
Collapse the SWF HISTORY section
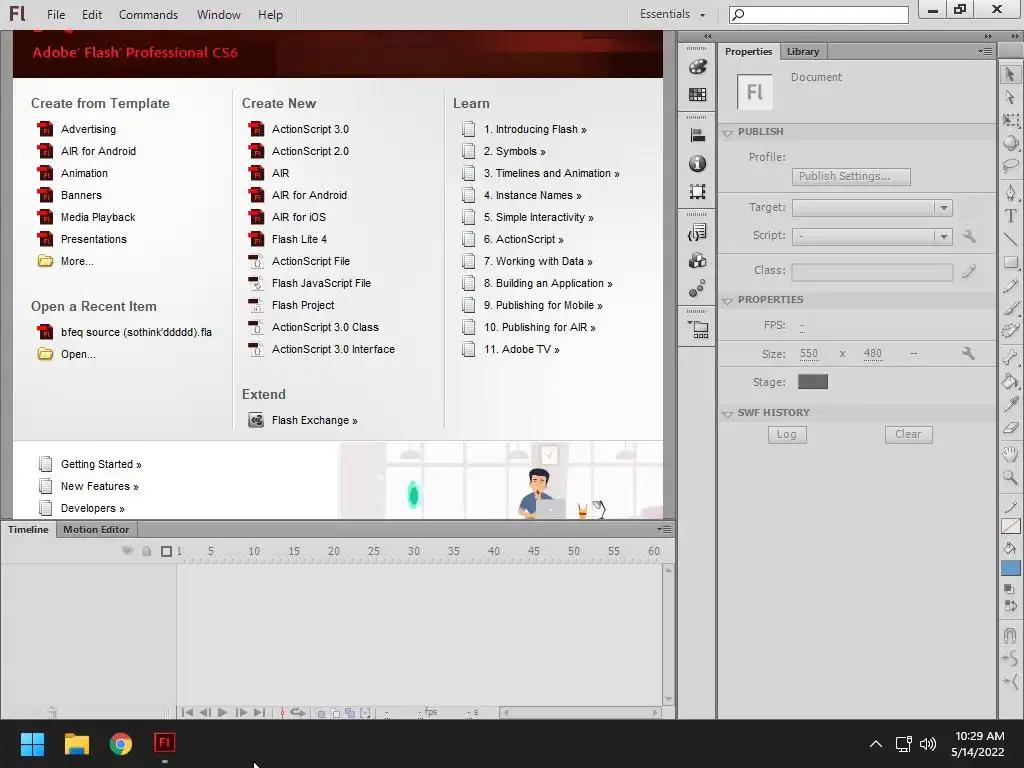click(x=728, y=413)
